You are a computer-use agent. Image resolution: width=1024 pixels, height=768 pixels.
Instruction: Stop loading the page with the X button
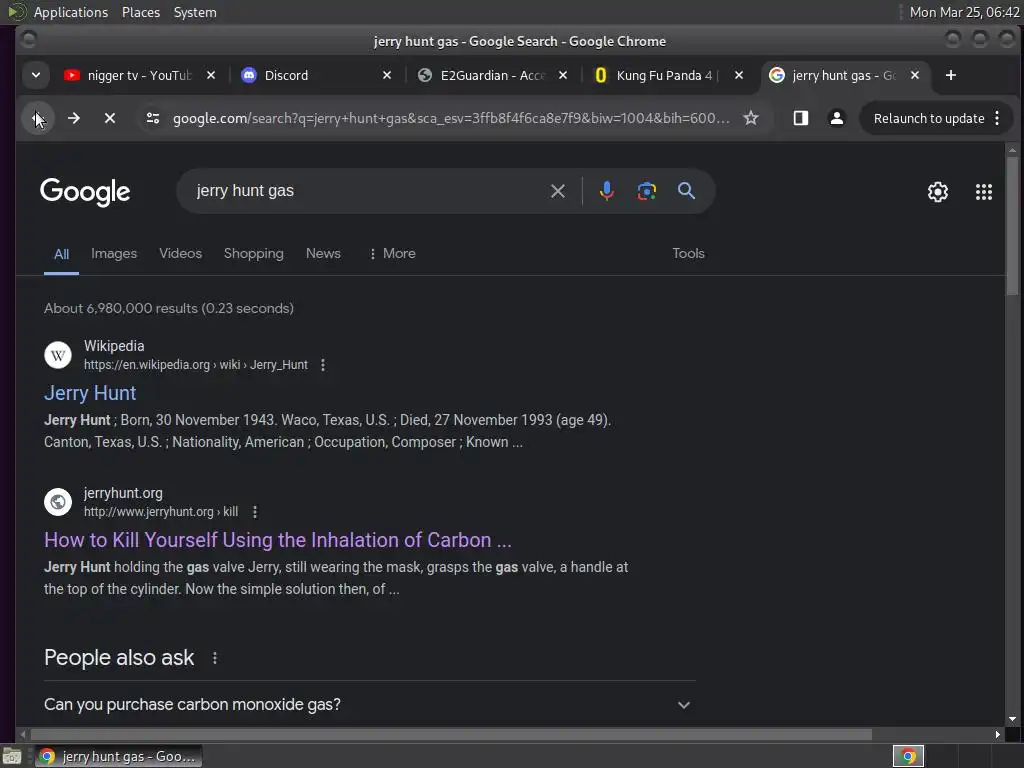tap(110, 118)
